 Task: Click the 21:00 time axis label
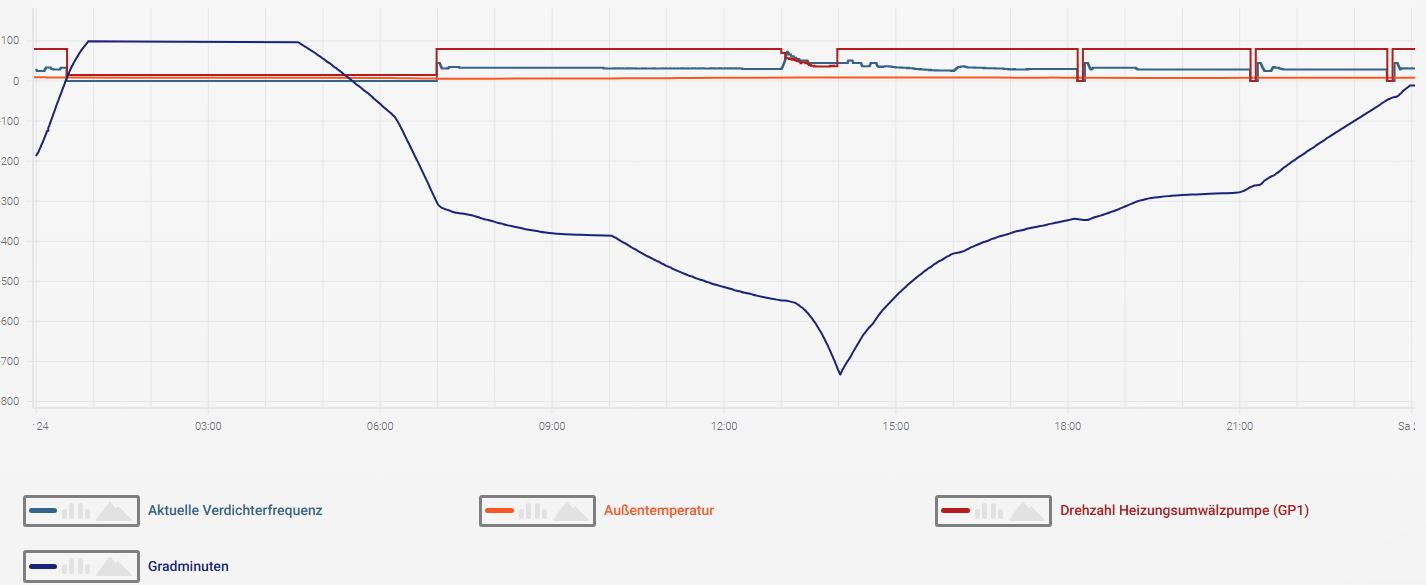tap(1239, 426)
